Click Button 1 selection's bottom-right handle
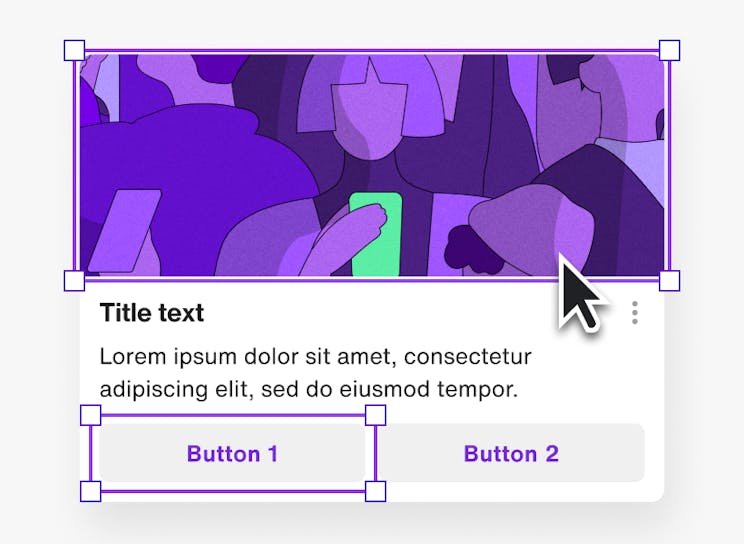Viewport: 744px width, 544px height. click(376, 491)
